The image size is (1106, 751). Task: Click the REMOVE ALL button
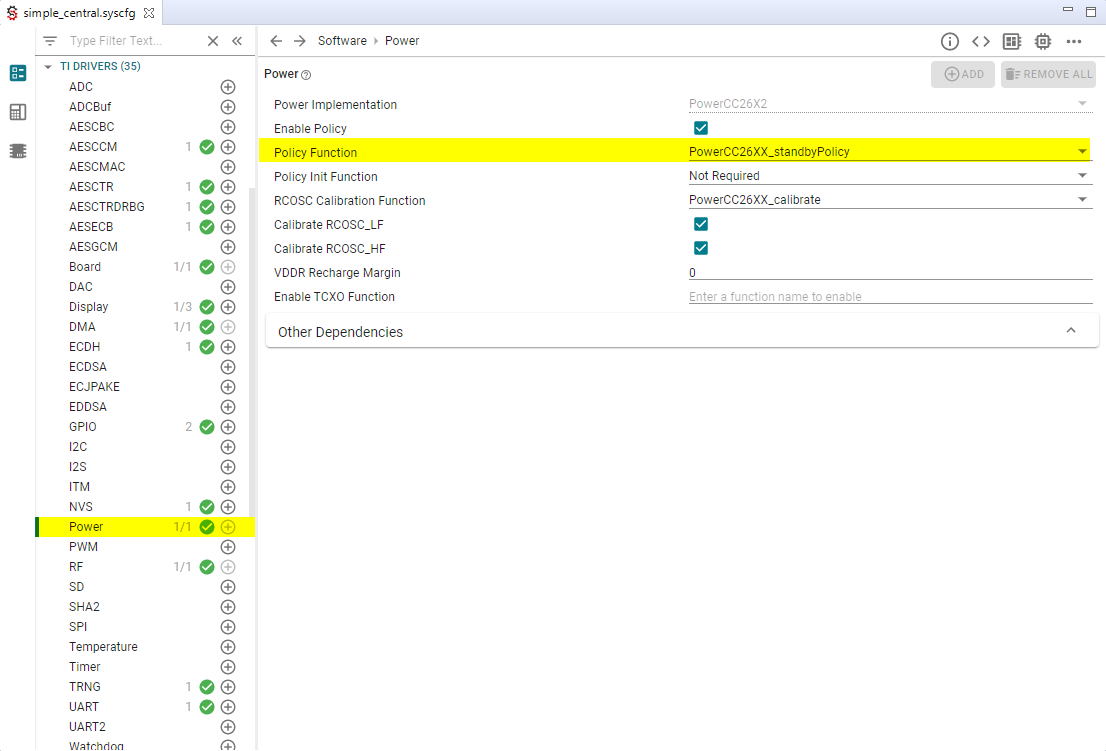point(1048,74)
